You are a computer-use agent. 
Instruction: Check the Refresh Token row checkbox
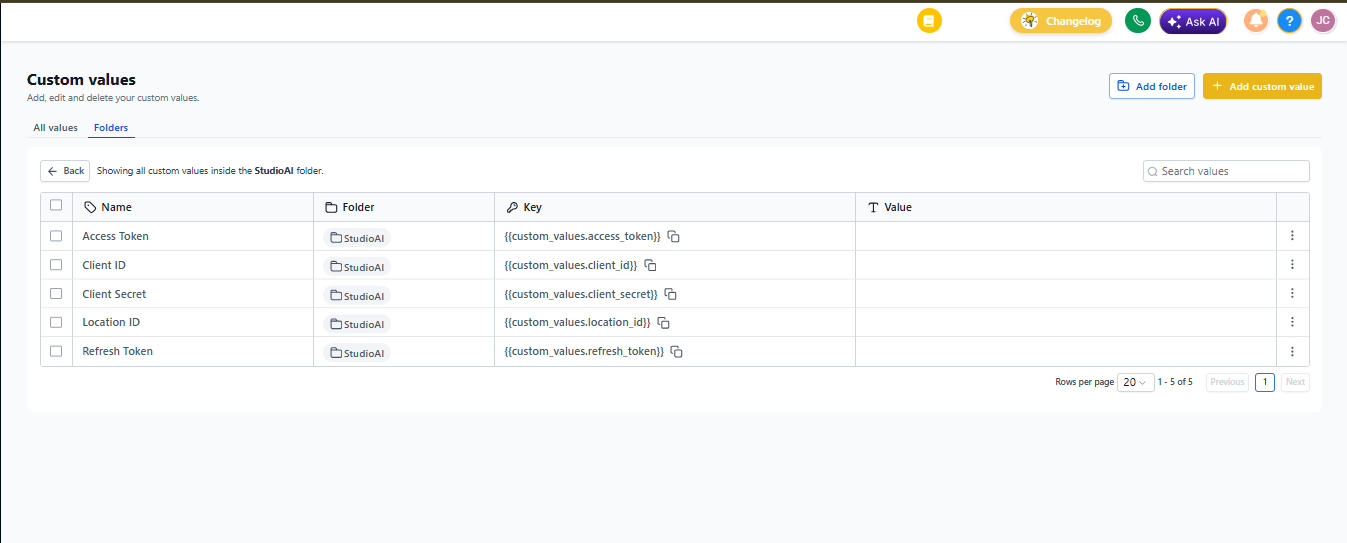pyautogui.click(x=56, y=351)
